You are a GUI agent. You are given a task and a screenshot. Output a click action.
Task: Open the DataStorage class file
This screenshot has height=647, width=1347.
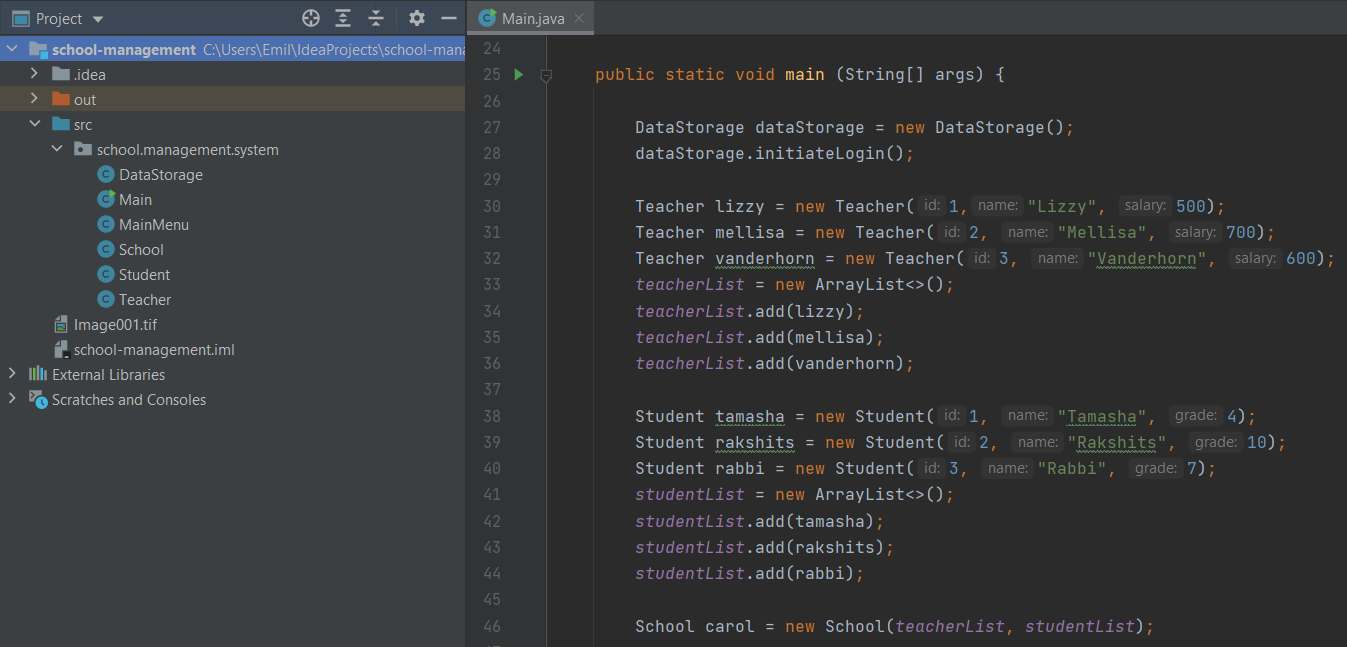coord(160,175)
